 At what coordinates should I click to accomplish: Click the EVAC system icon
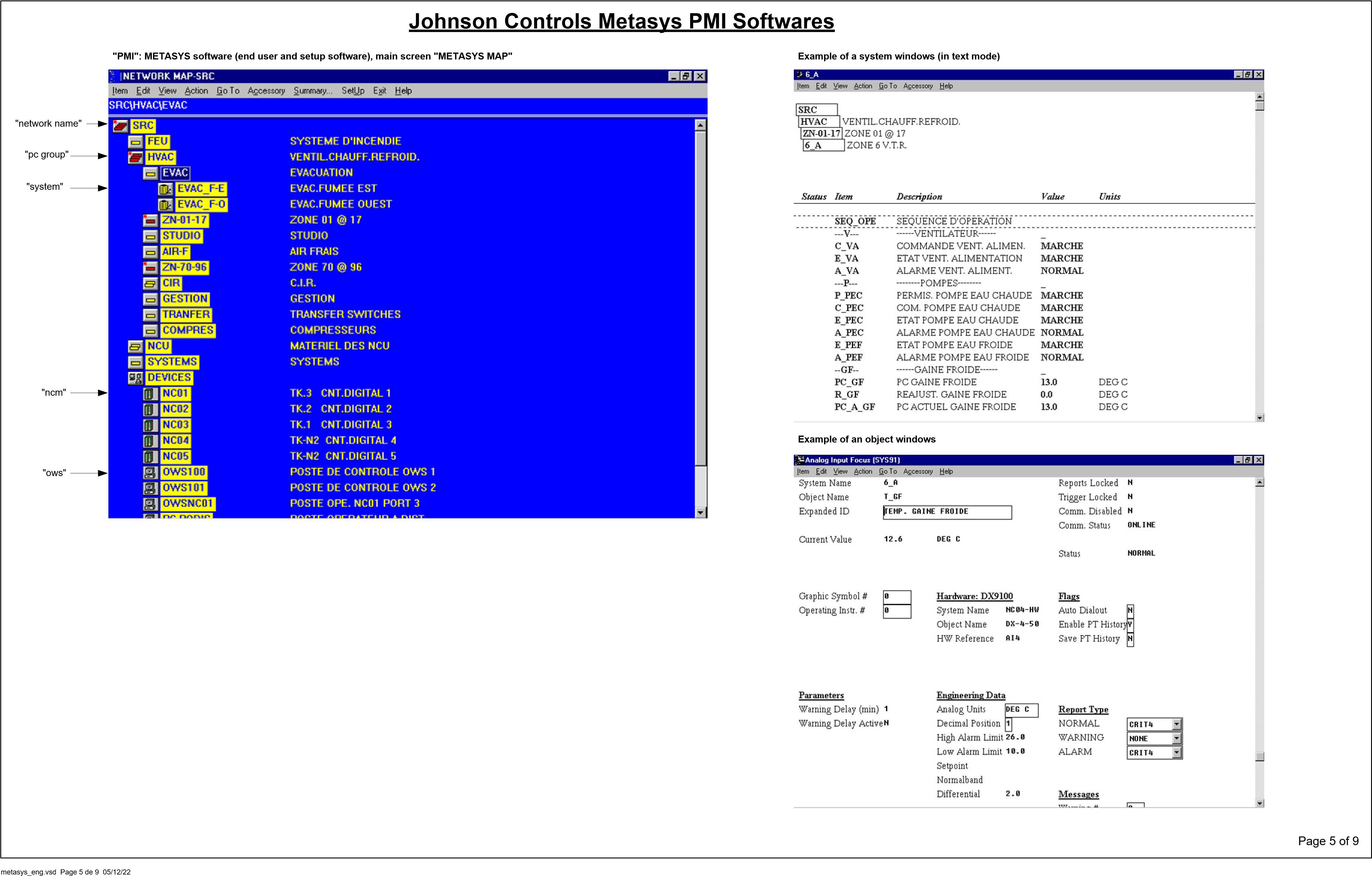(150, 173)
